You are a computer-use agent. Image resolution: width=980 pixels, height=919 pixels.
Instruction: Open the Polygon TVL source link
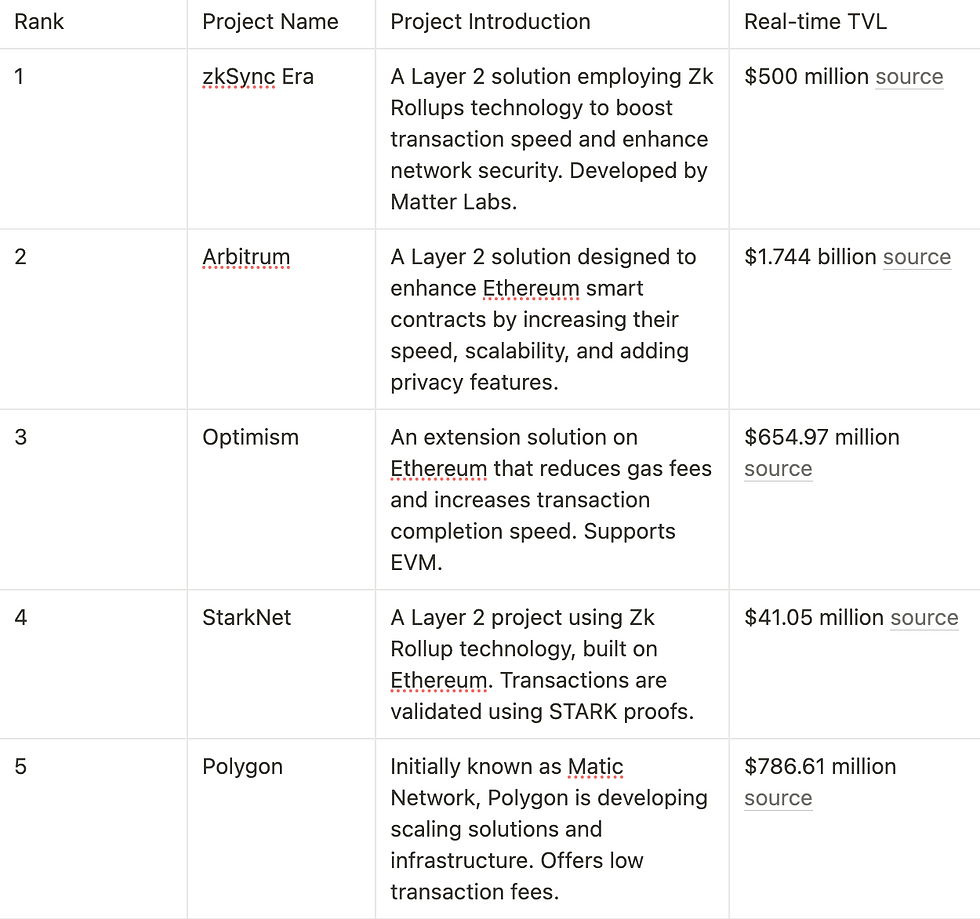click(x=778, y=798)
